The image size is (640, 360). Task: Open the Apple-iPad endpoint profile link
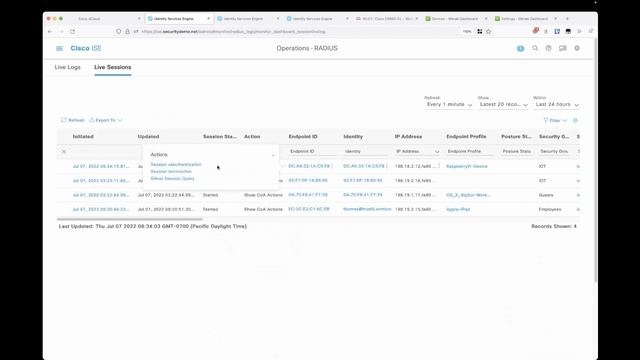458,209
